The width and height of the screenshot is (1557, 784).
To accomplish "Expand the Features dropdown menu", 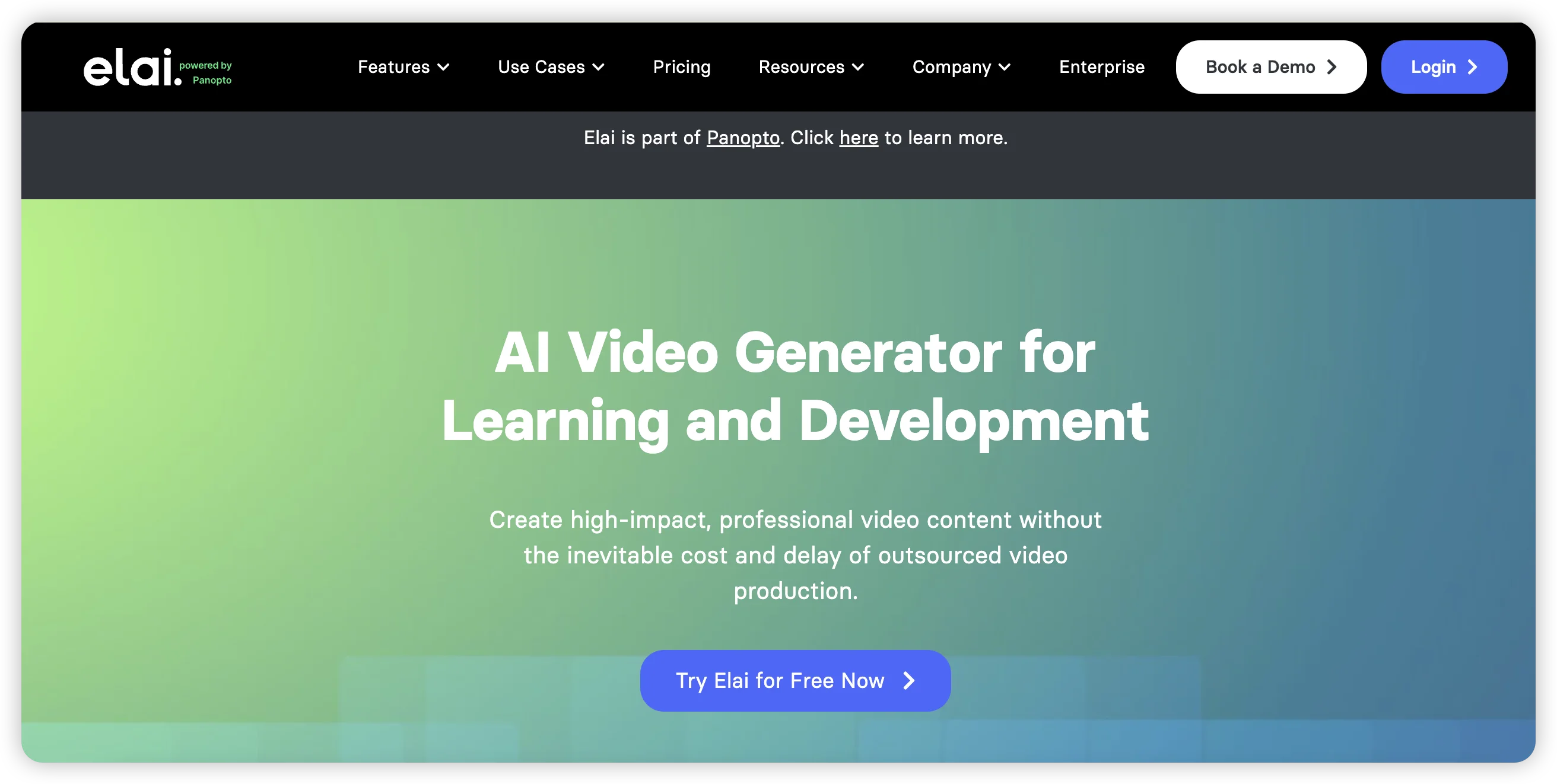I will click(x=403, y=67).
